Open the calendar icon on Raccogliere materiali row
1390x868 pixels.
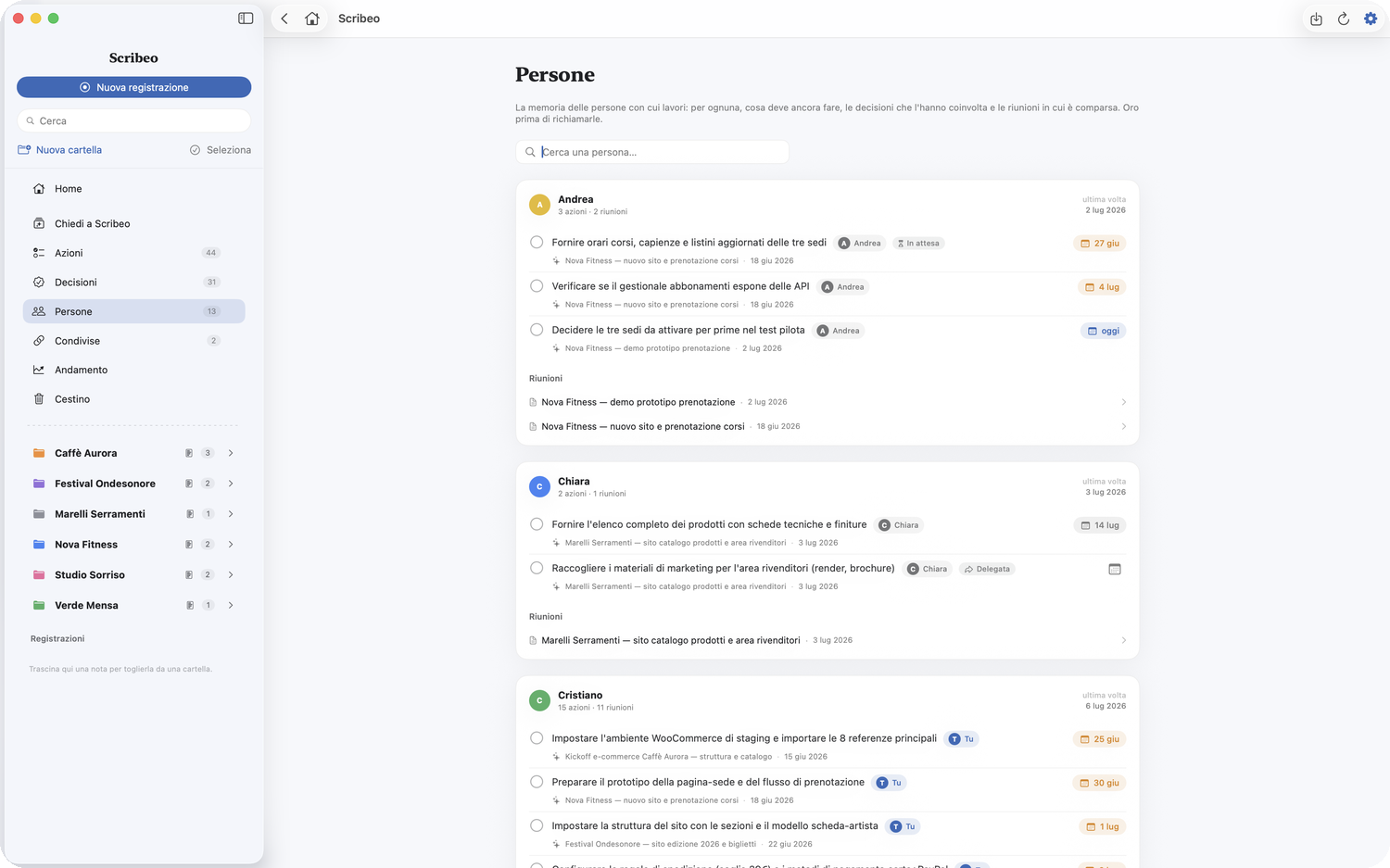1115,569
